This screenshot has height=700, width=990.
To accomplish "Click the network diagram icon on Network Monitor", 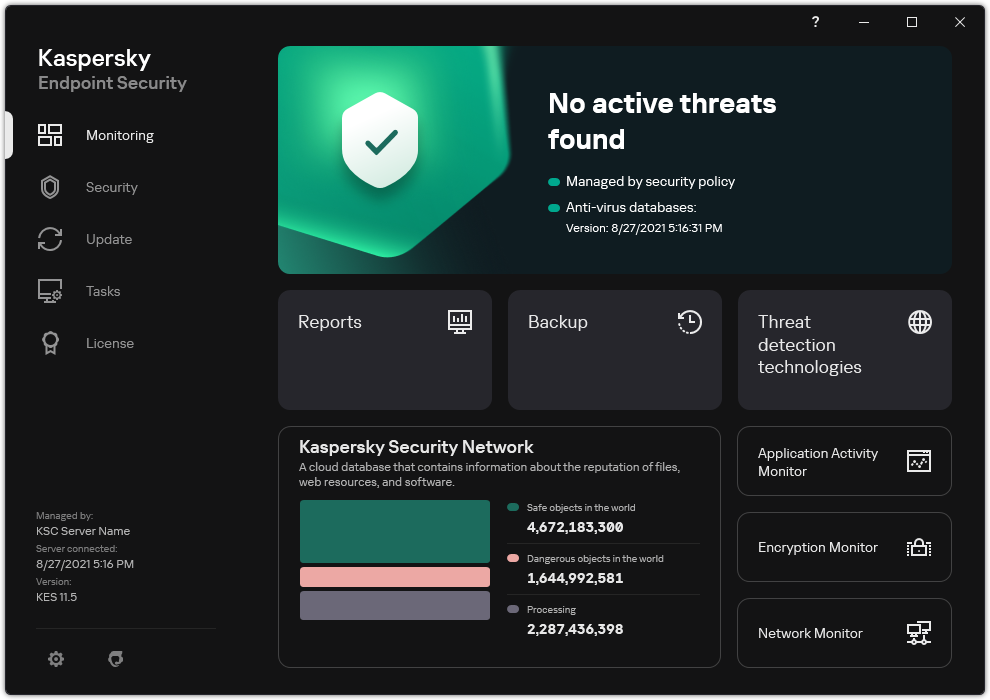I will [919, 633].
